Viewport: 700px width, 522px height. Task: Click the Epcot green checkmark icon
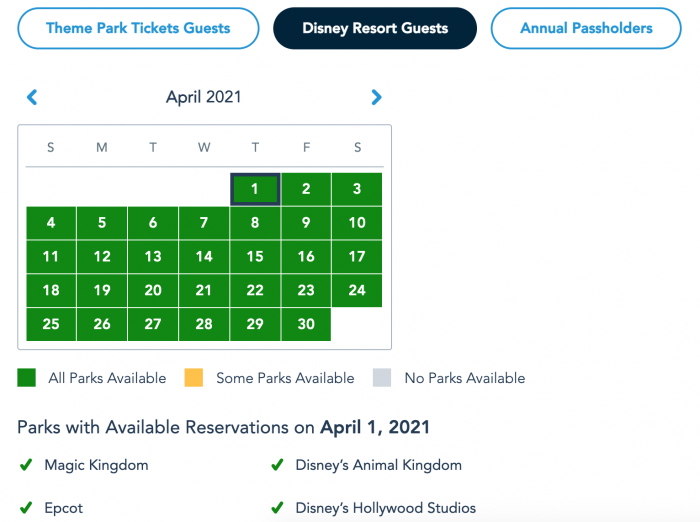tap(26, 508)
